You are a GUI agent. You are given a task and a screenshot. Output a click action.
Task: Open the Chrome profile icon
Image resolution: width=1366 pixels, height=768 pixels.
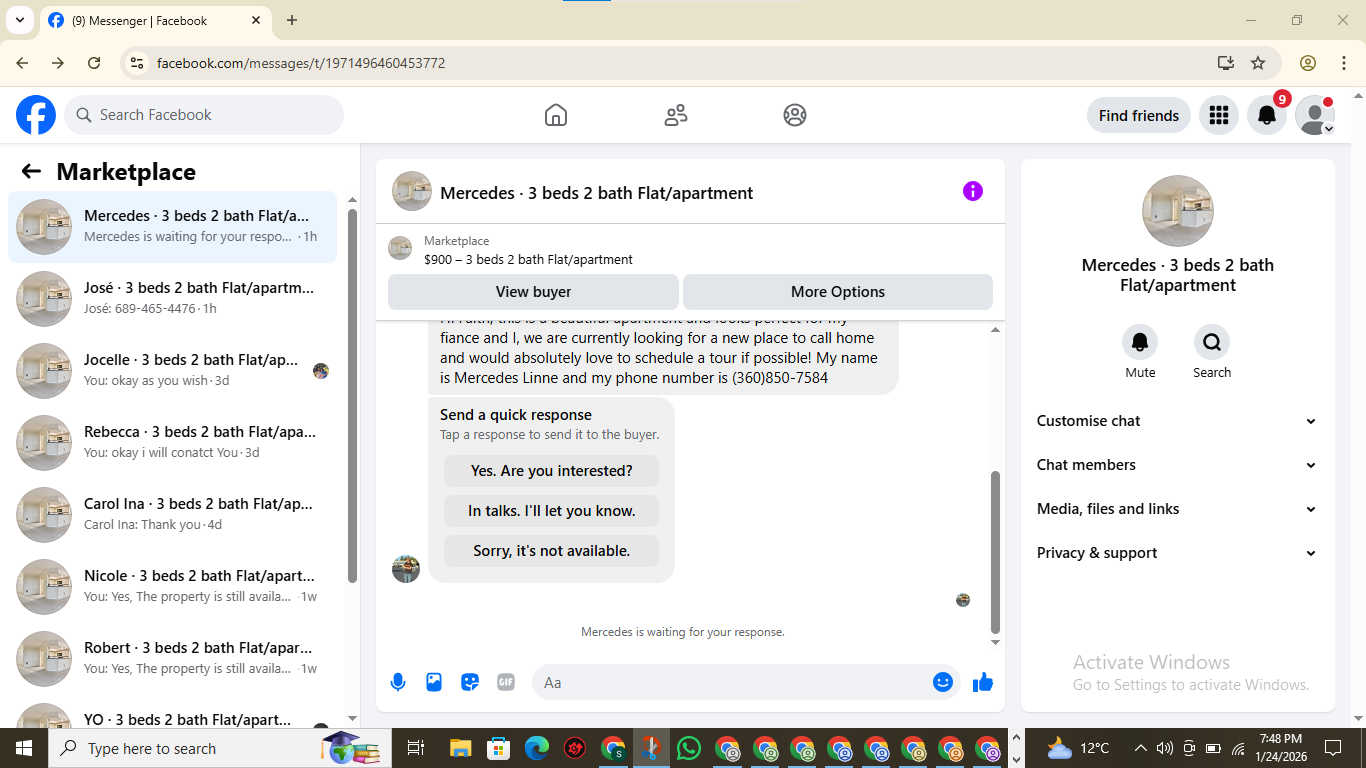click(x=1308, y=63)
